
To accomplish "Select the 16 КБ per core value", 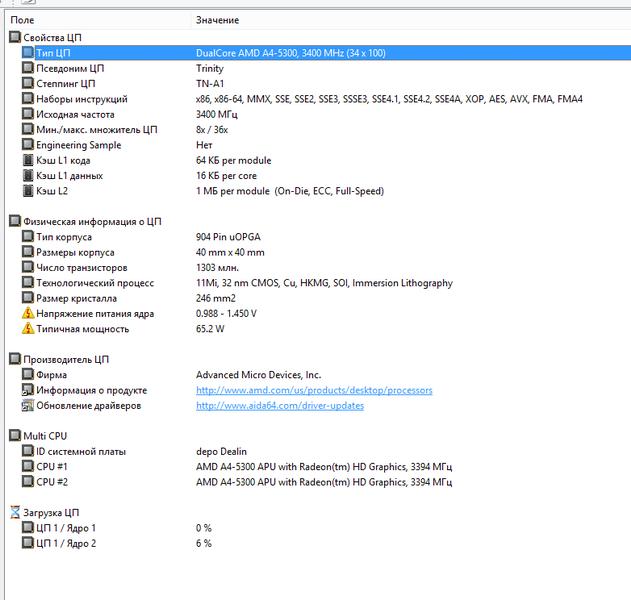I will 226,176.
